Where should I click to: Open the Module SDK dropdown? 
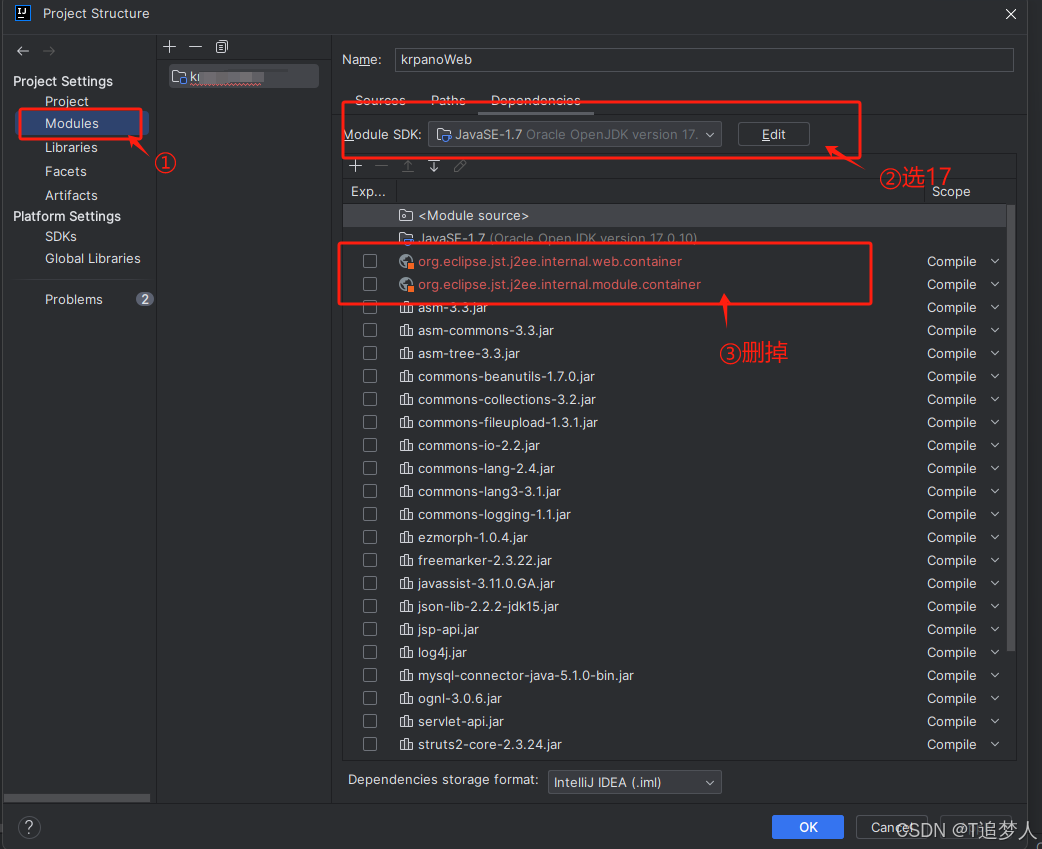[575, 134]
